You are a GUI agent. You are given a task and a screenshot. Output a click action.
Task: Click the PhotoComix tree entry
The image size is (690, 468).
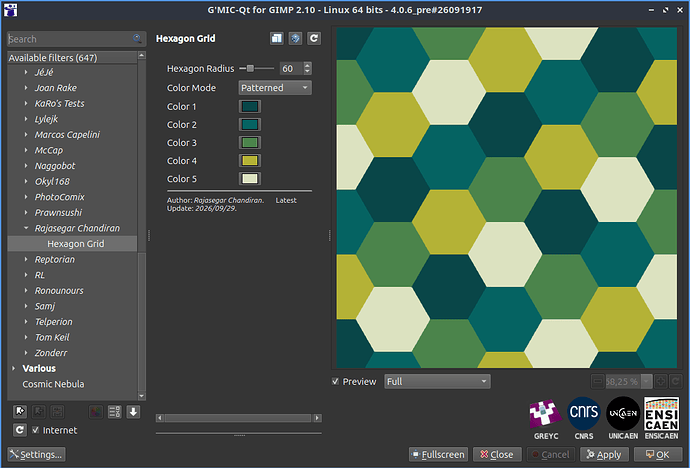pos(59,197)
